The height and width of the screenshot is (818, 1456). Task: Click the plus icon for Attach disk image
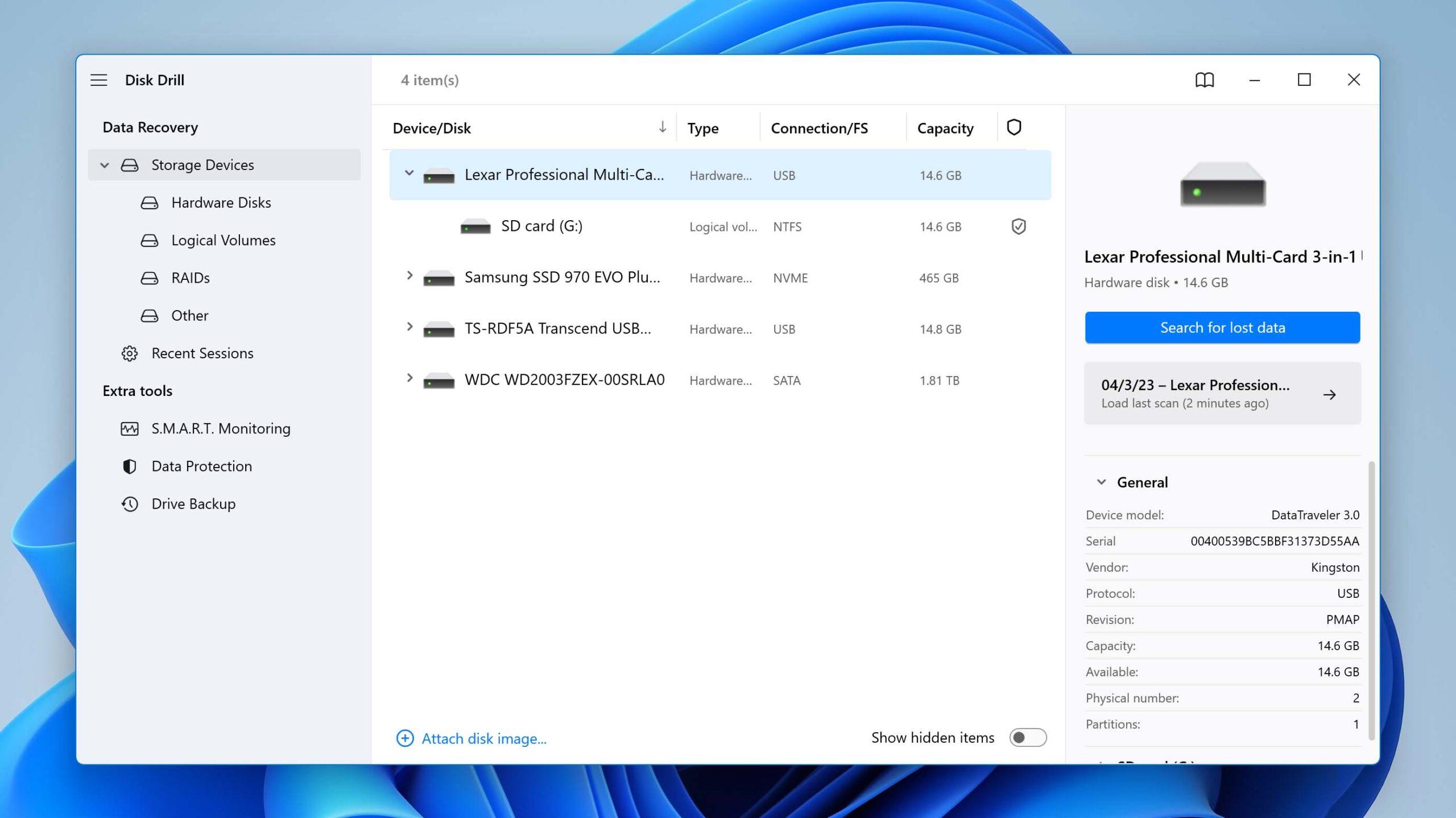[x=405, y=738]
